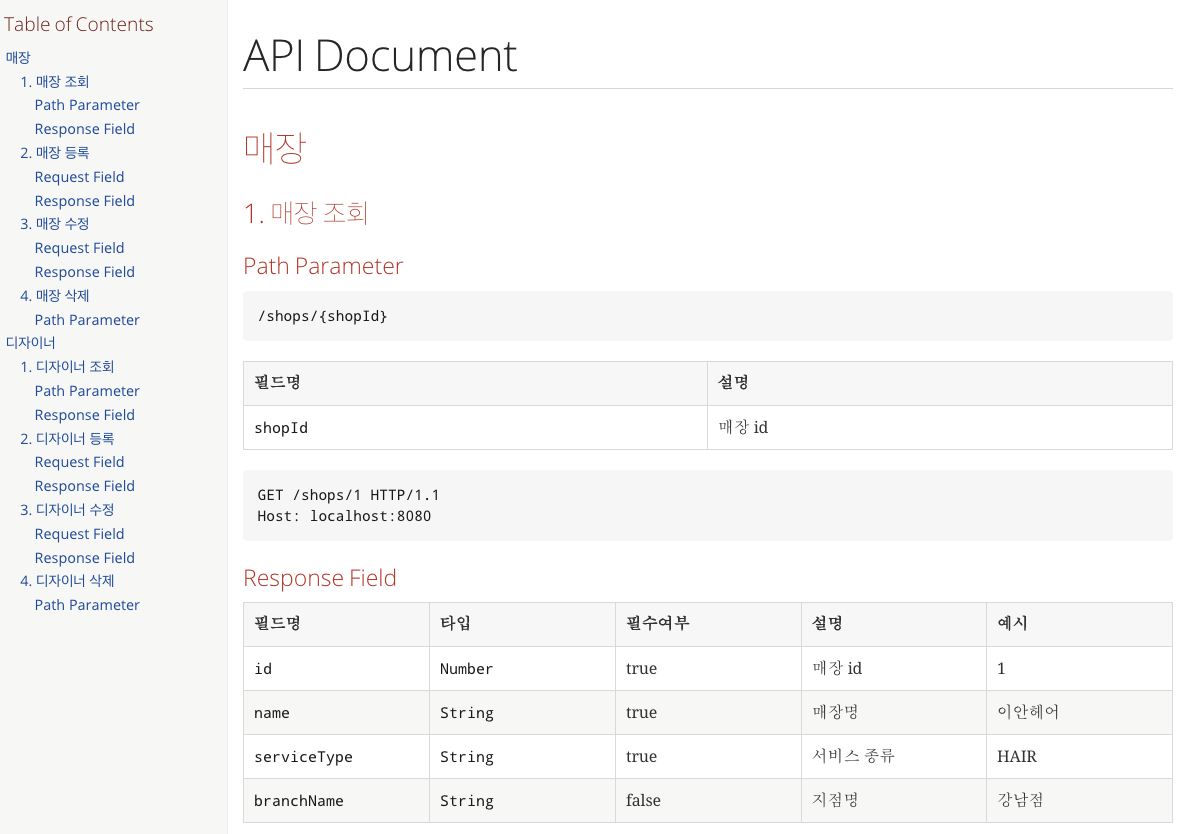
Task: Open Response Field link under 1. 디자이너 조회
Action: pyautogui.click(x=85, y=415)
